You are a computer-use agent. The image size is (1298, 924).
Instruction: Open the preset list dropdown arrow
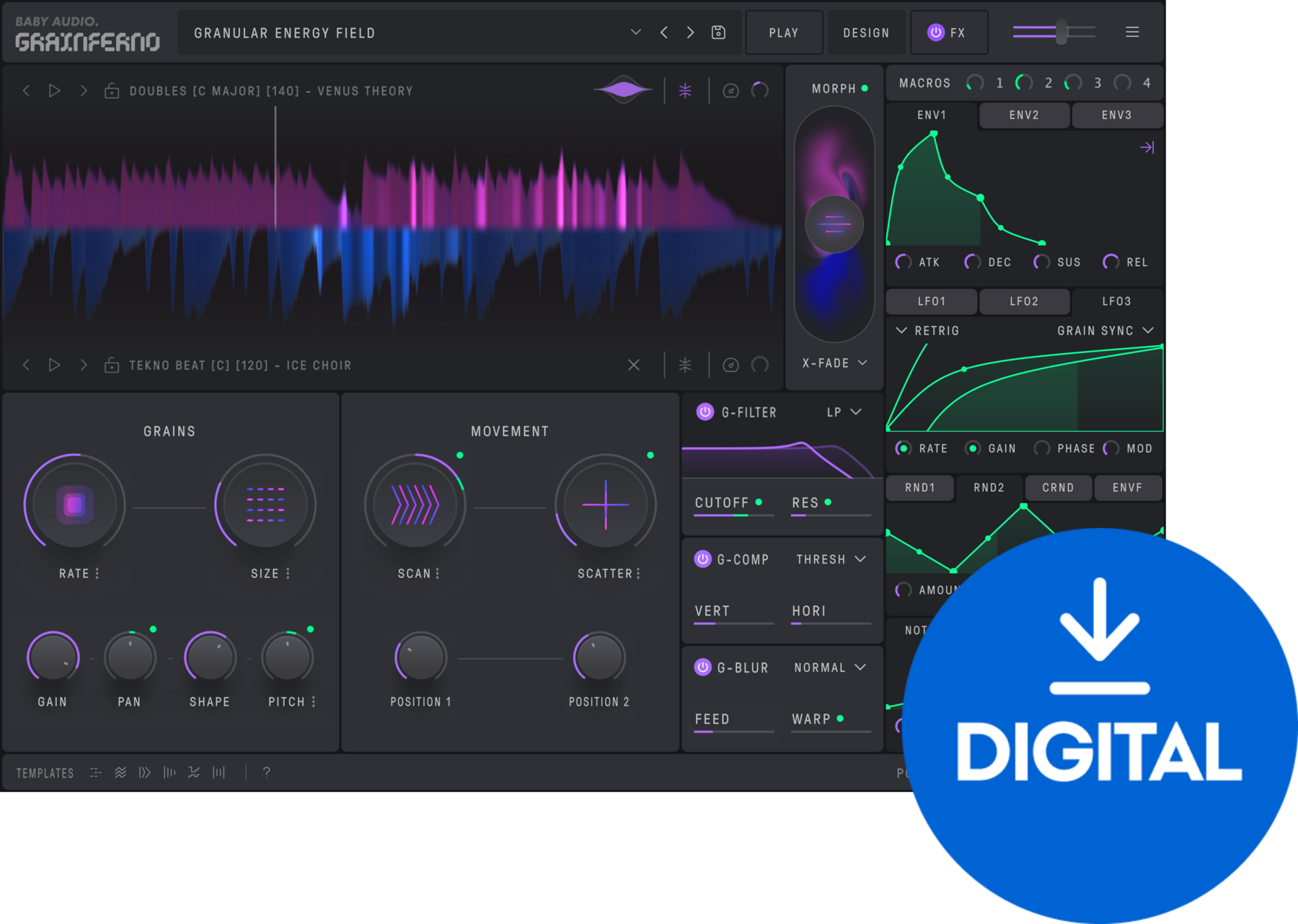point(636,32)
